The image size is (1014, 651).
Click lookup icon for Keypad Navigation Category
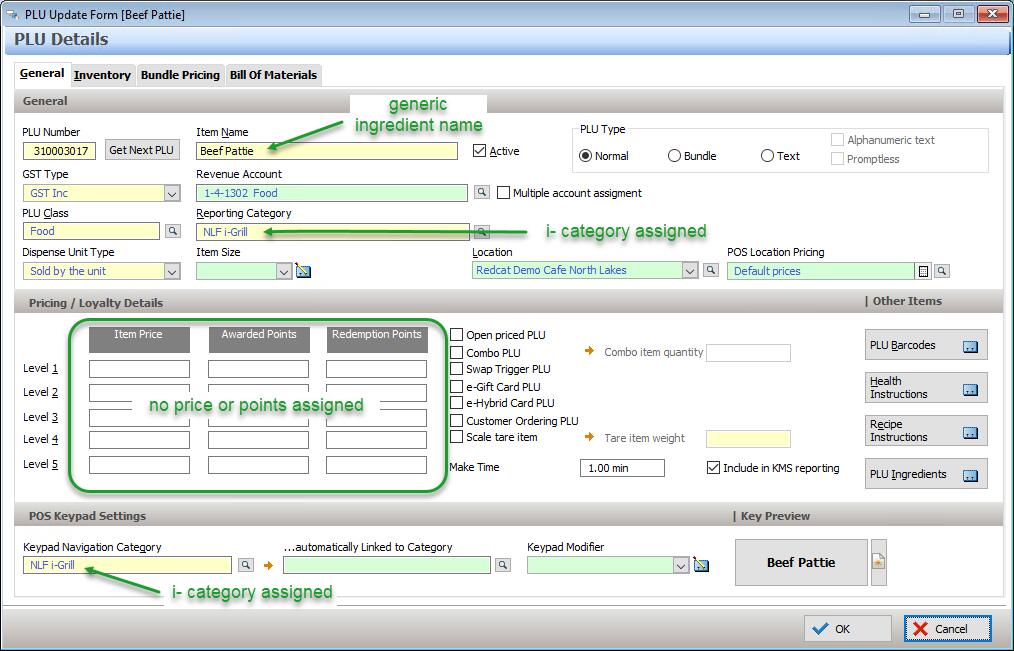pos(245,566)
